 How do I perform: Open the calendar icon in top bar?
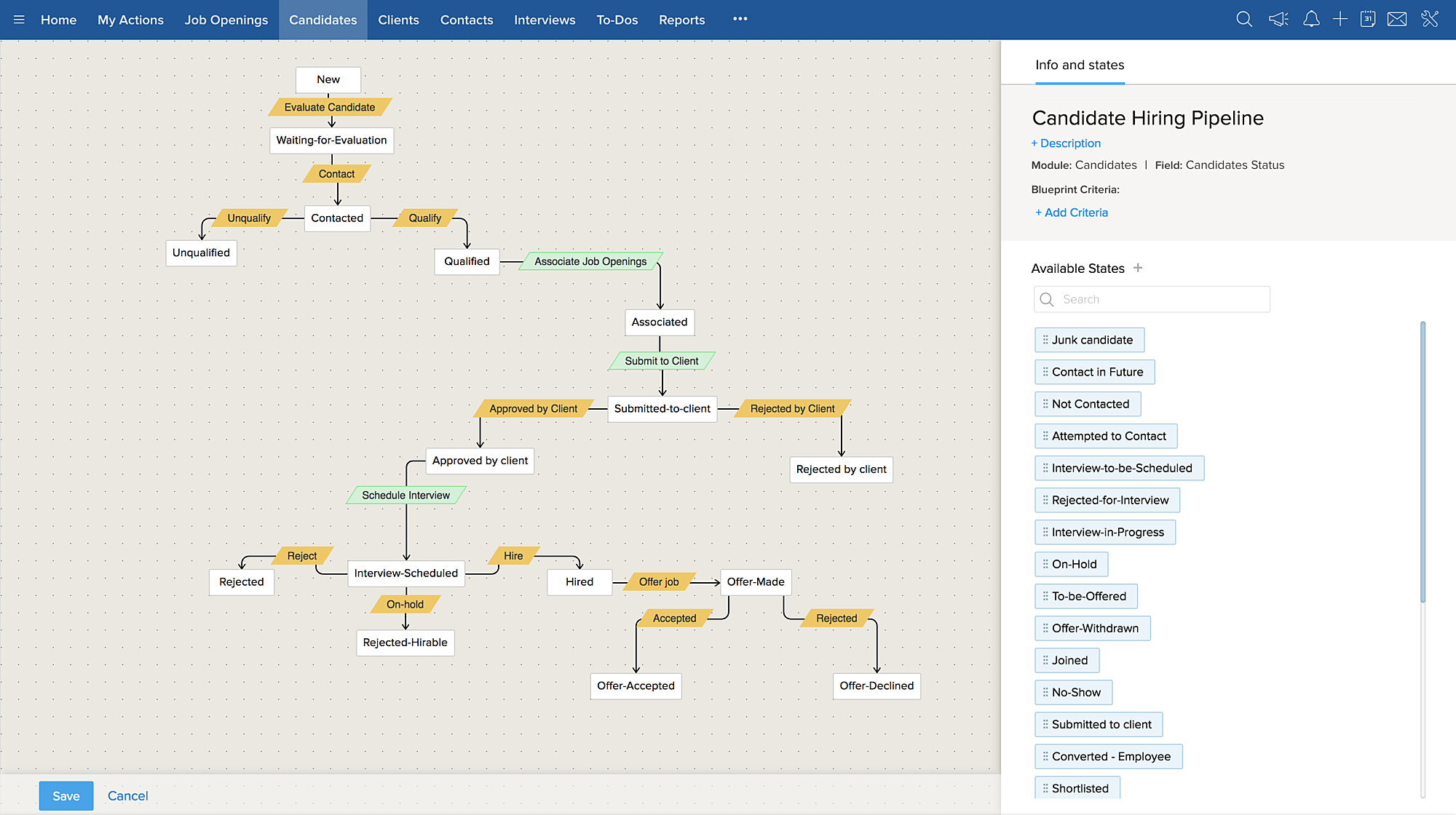[1368, 20]
